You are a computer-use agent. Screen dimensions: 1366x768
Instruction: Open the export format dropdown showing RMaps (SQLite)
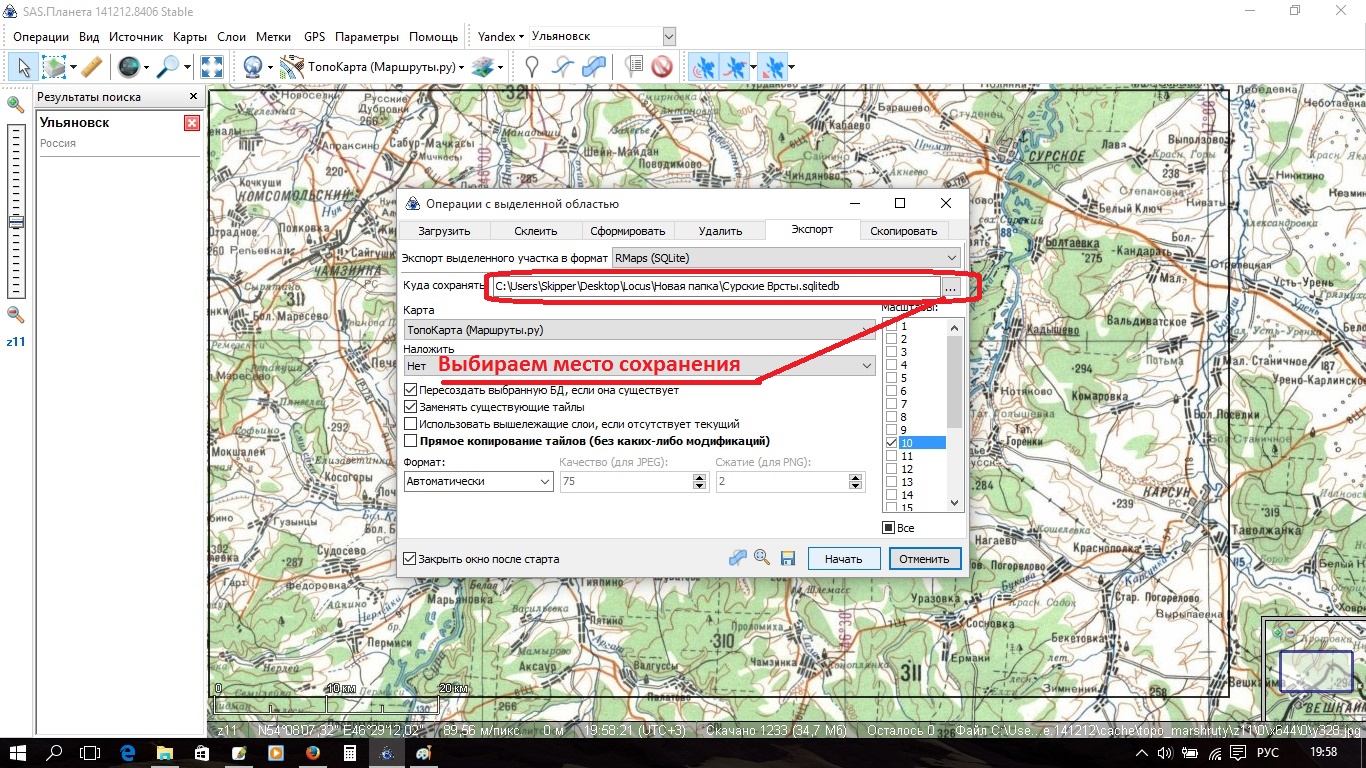[785, 258]
